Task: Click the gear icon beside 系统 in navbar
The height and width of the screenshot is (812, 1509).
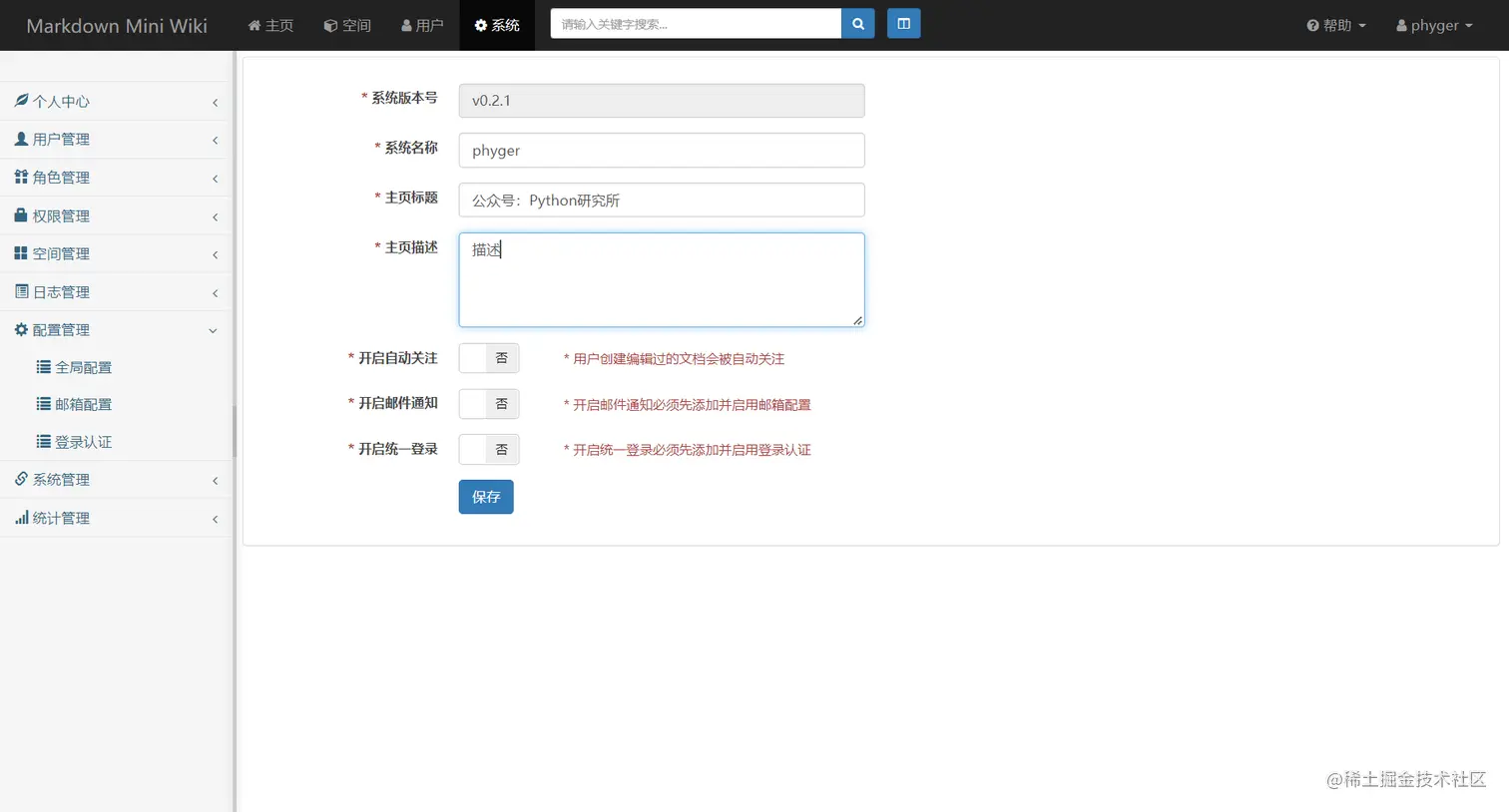Action: point(481,25)
